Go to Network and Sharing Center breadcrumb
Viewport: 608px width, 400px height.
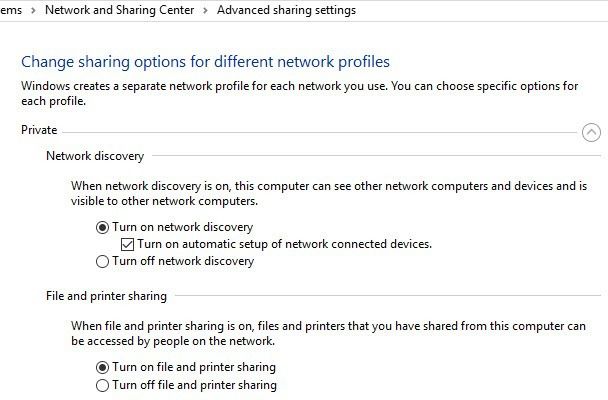coord(122,10)
